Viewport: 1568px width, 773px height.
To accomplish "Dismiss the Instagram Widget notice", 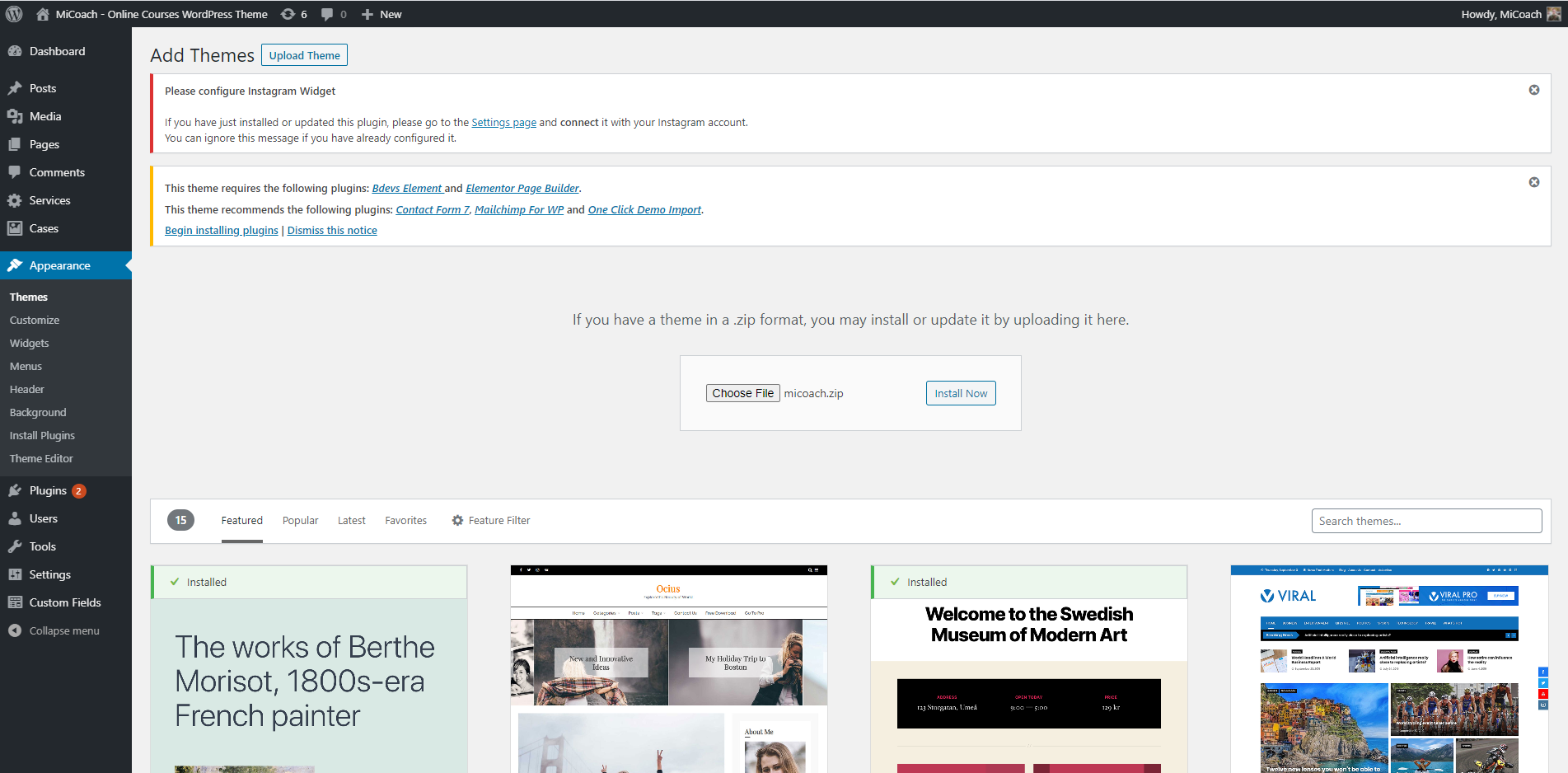I will [x=1534, y=90].
